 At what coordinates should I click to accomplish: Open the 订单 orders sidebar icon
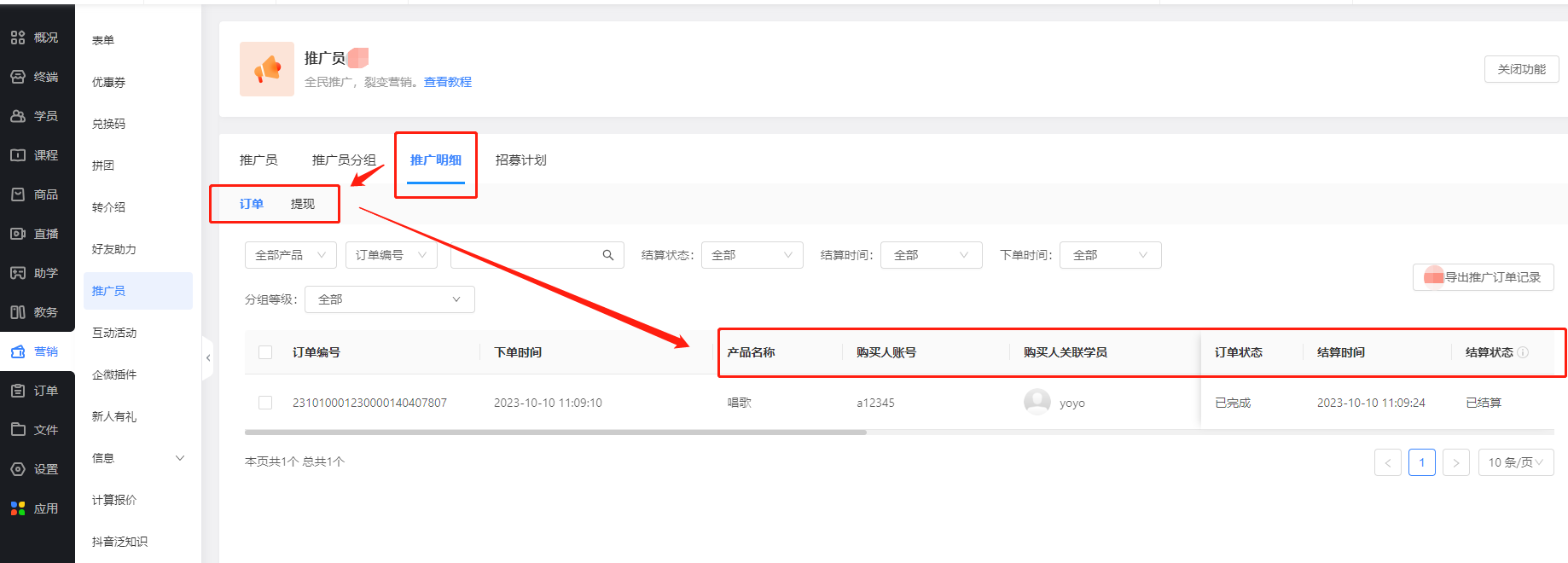(x=18, y=391)
